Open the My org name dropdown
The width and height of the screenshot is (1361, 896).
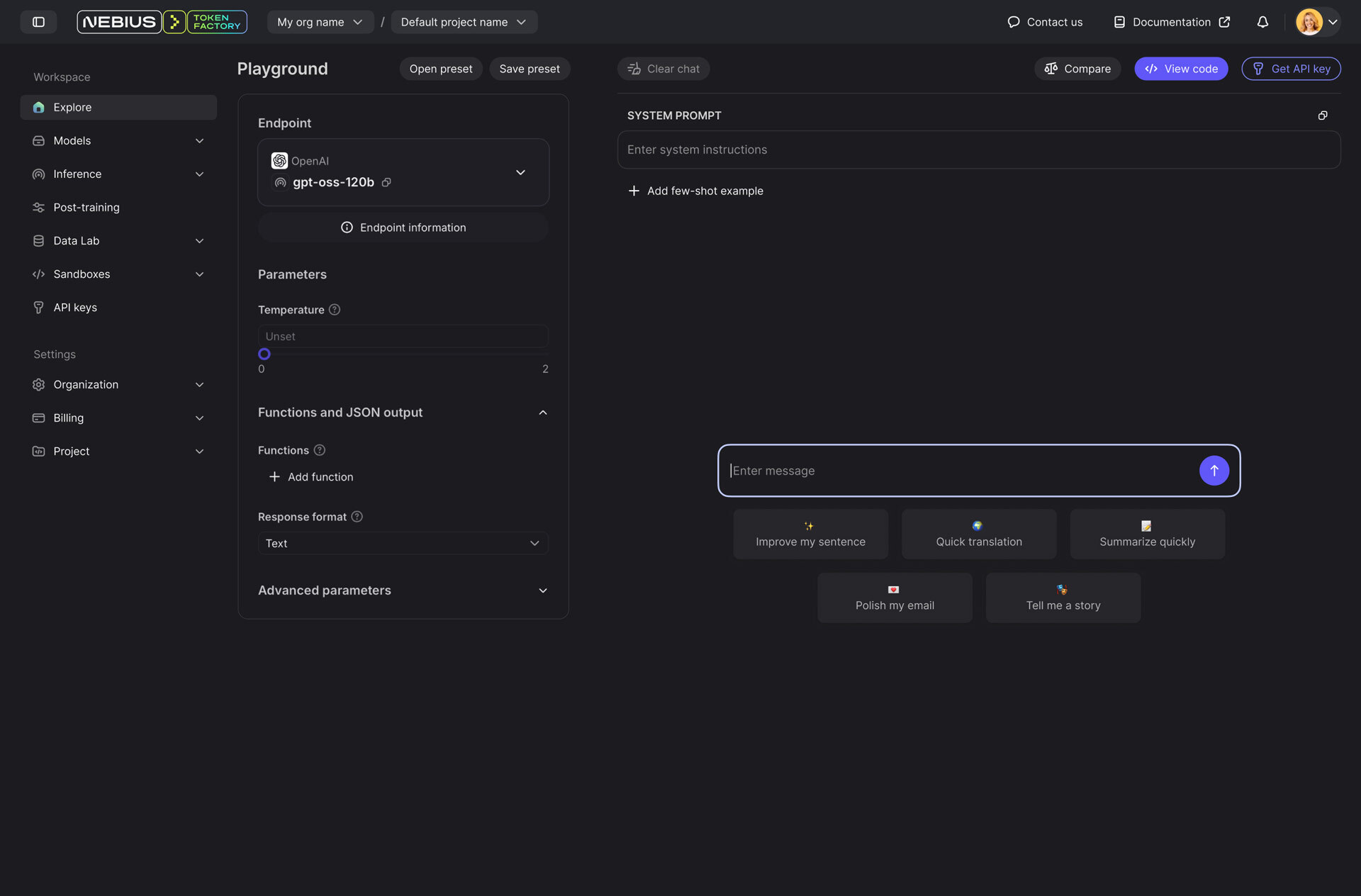(320, 22)
